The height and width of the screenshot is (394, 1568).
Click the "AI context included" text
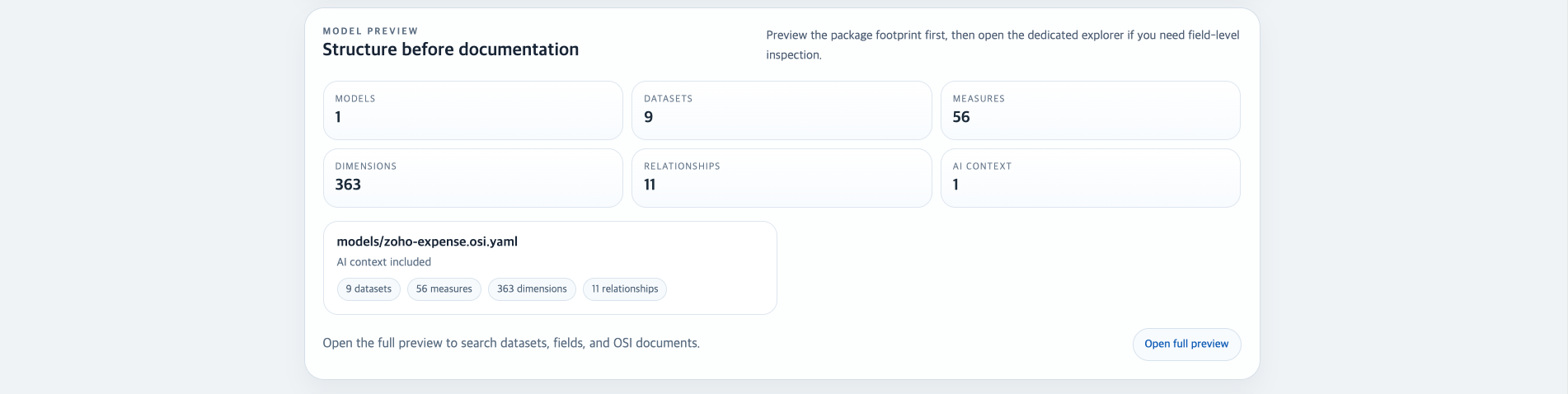coord(383,262)
